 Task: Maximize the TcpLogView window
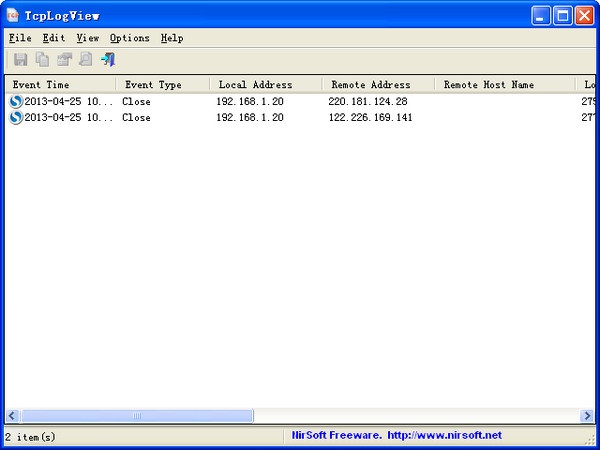(x=563, y=16)
